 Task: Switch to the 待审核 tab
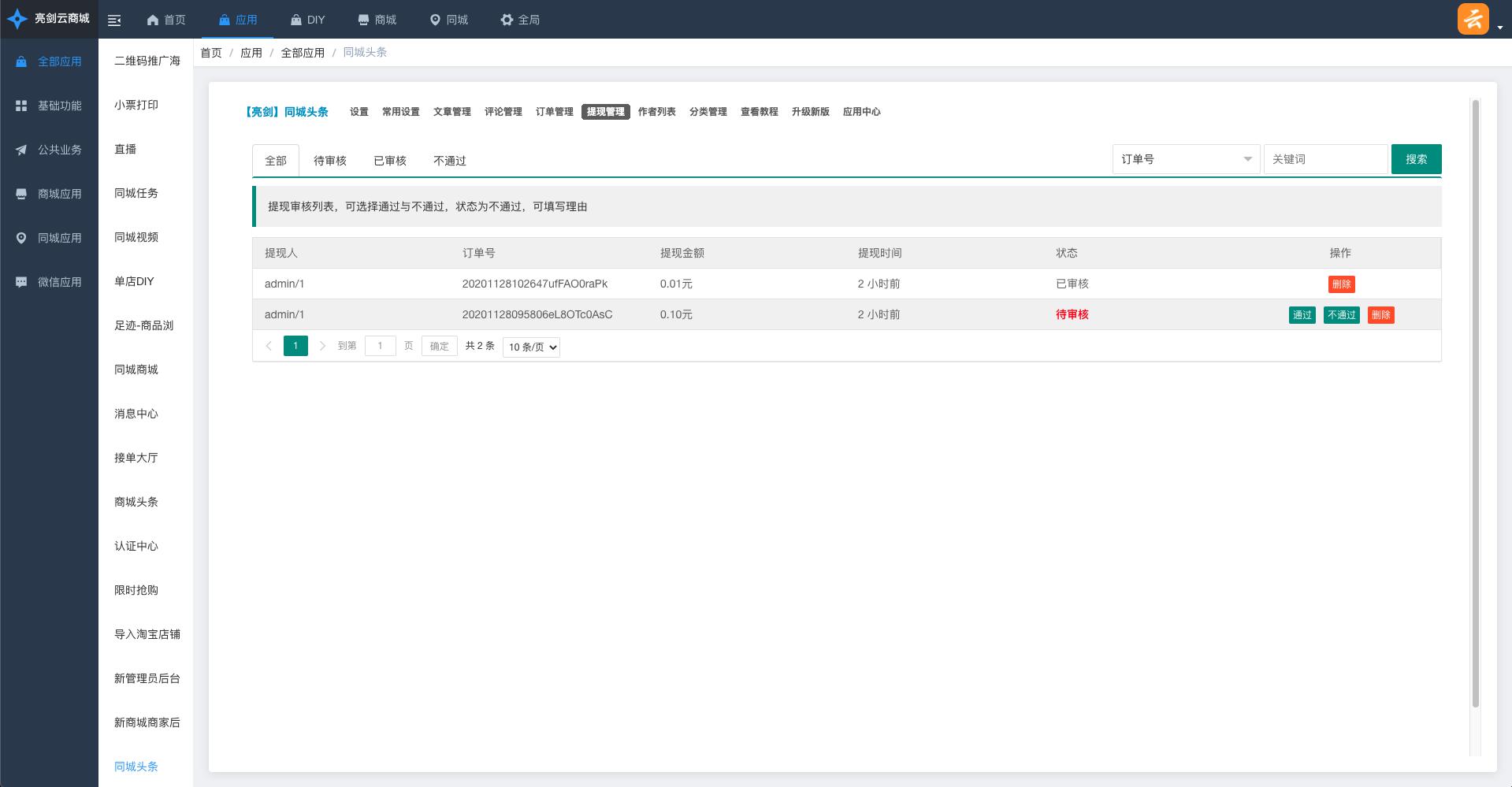coord(329,161)
